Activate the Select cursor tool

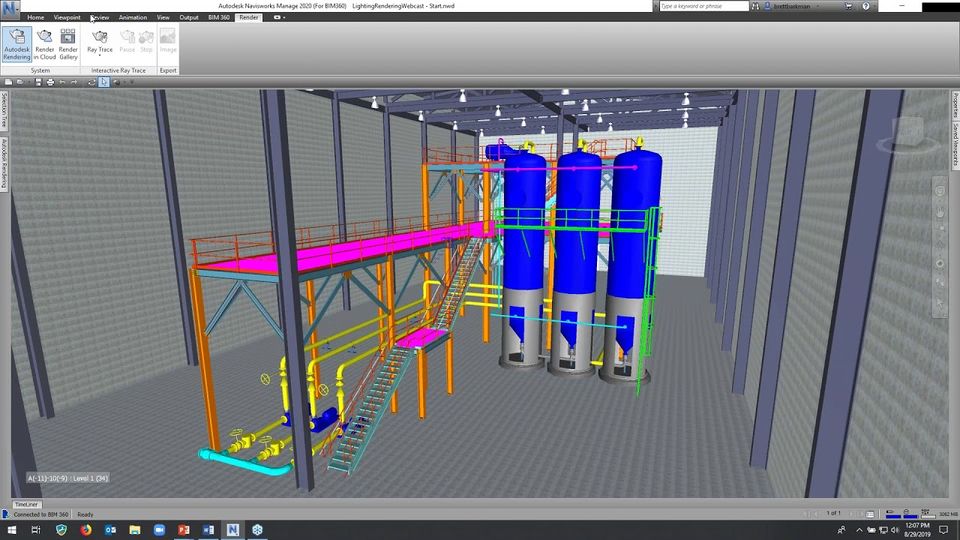tap(104, 82)
